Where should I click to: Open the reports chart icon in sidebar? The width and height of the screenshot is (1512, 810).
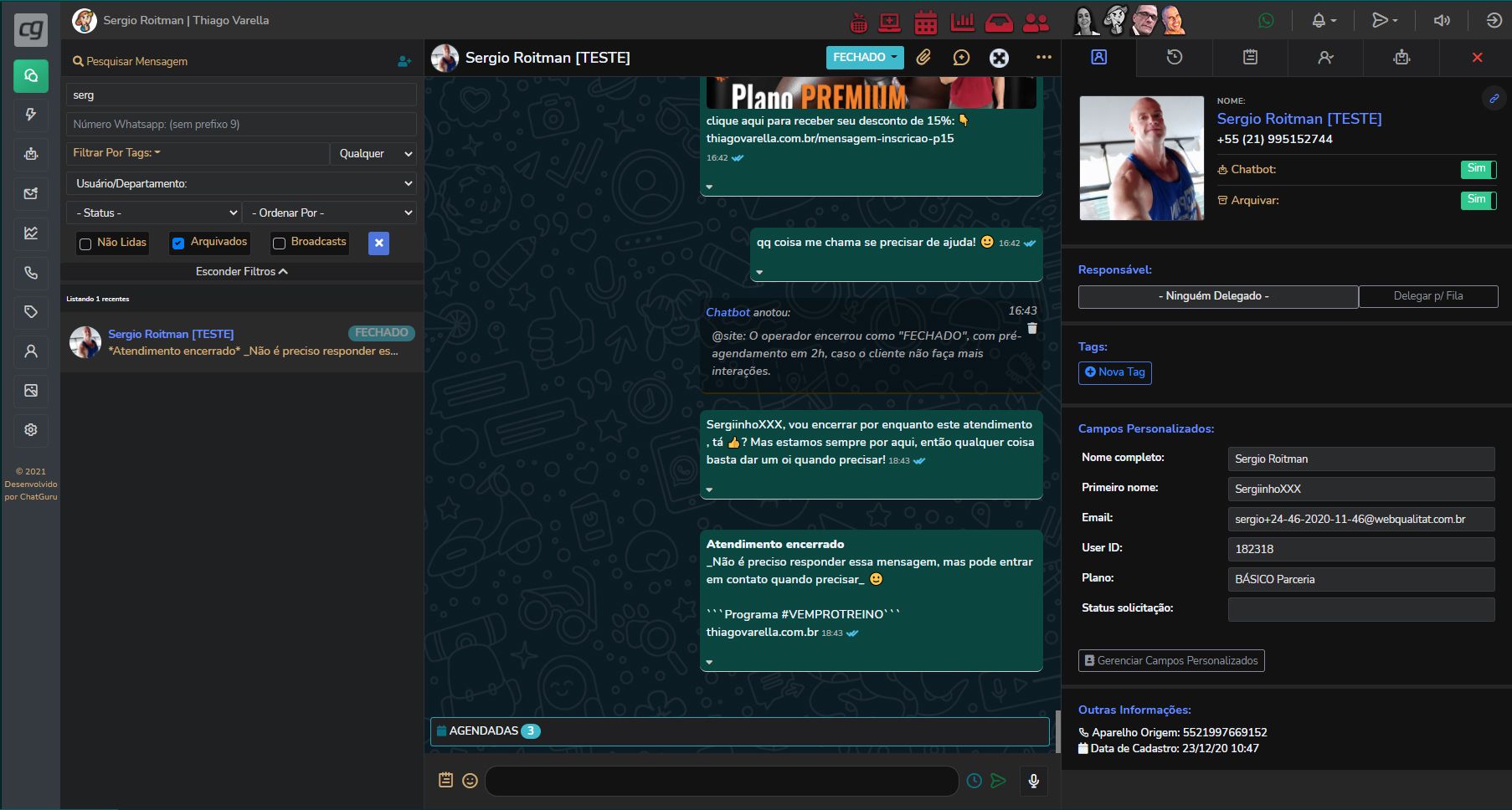[x=31, y=233]
